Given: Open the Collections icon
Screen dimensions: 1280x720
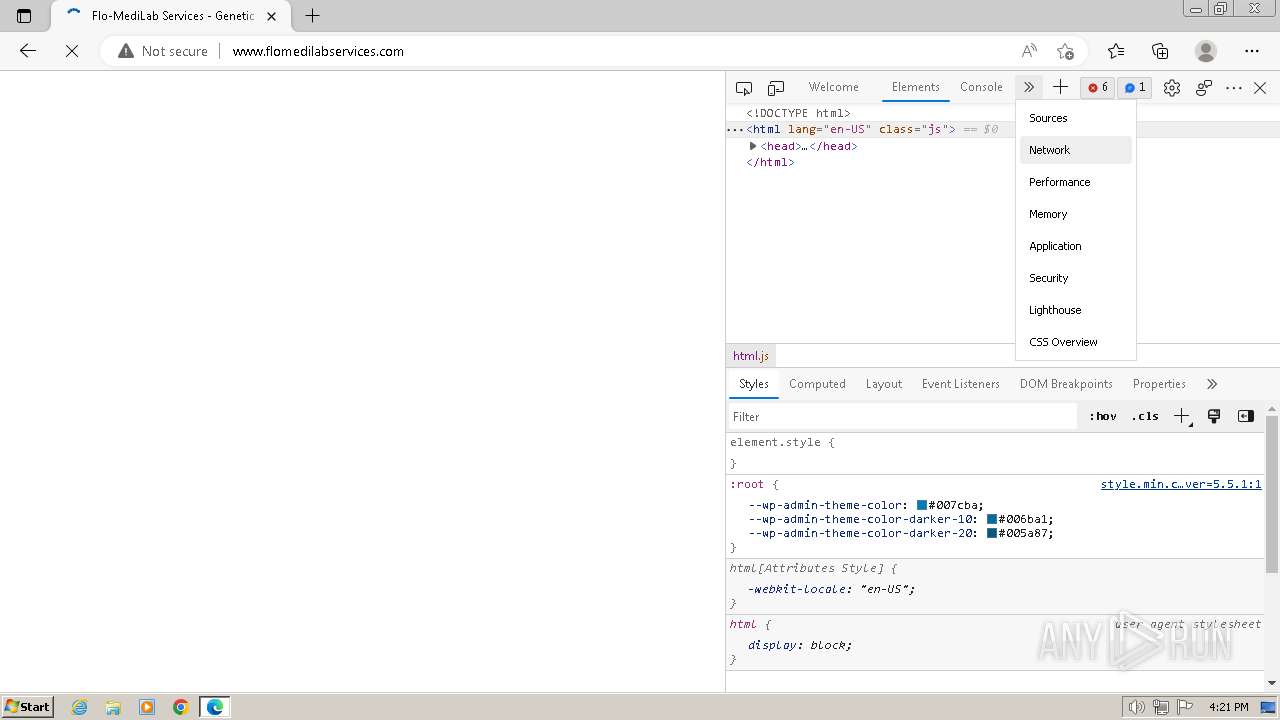Looking at the screenshot, I should (1160, 51).
